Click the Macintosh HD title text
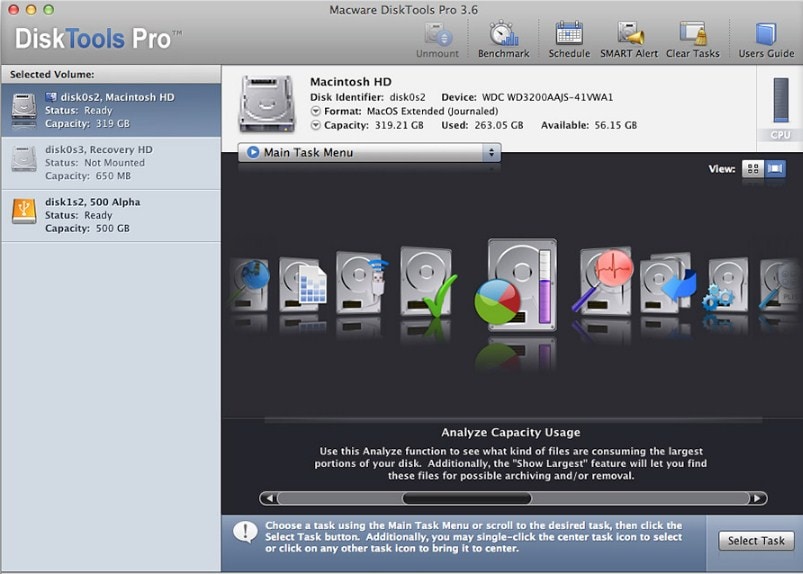803x574 pixels. [x=351, y=82]
